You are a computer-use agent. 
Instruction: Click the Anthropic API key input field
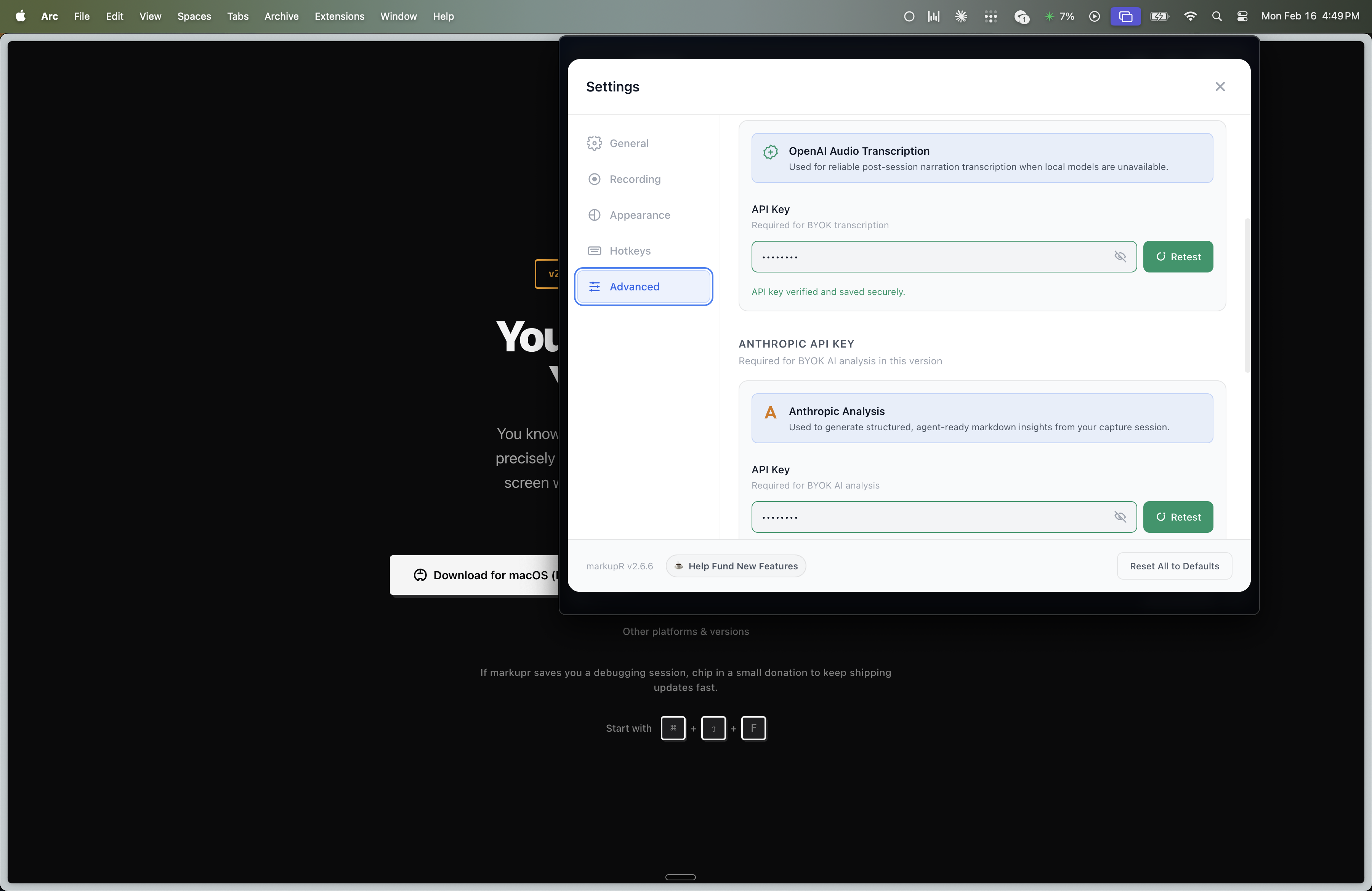928,517
